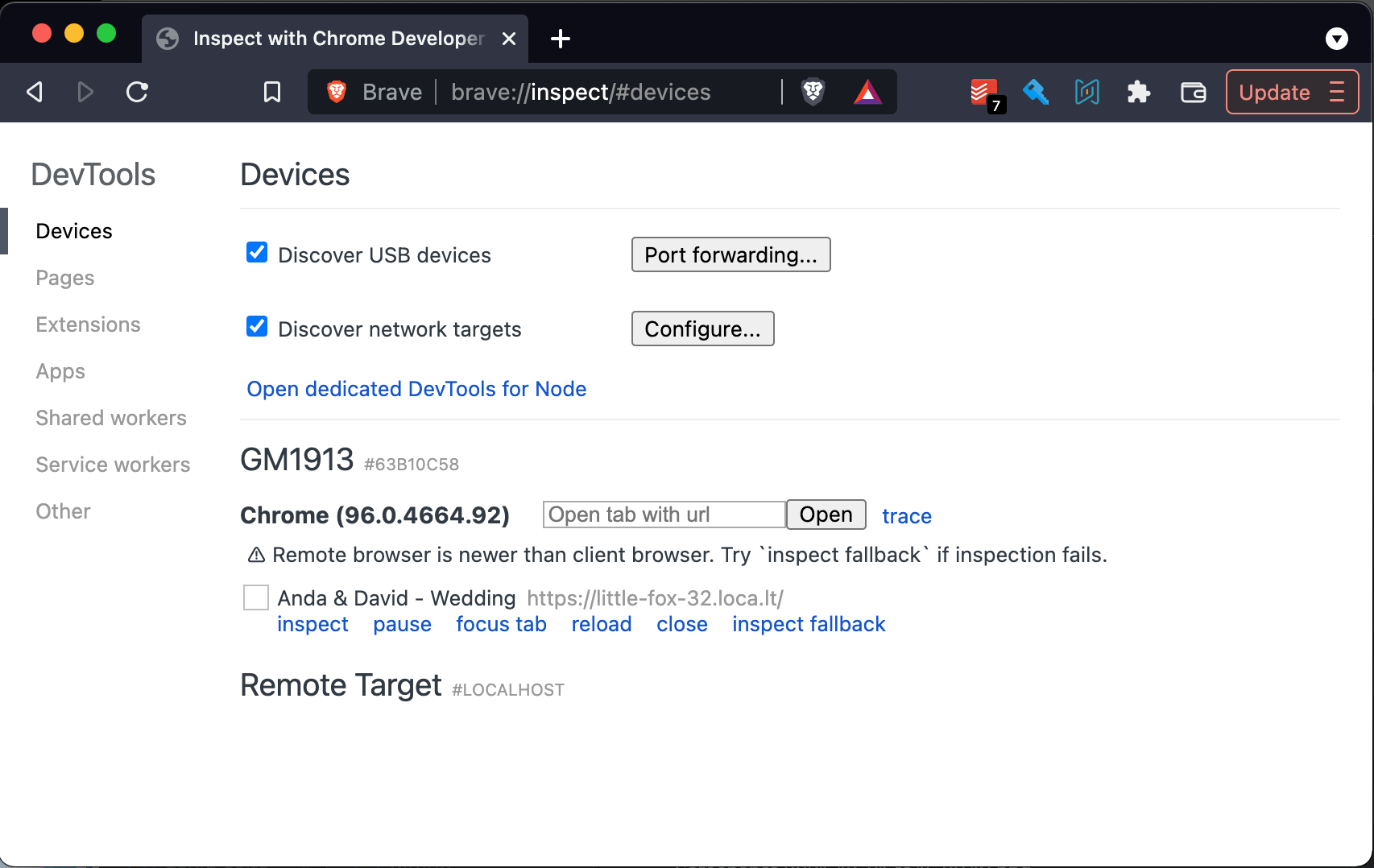This screenshot has height=868, width=1374.
Task: Select Pages in the DevTools sidebar
Action: (x=64, y=277)
